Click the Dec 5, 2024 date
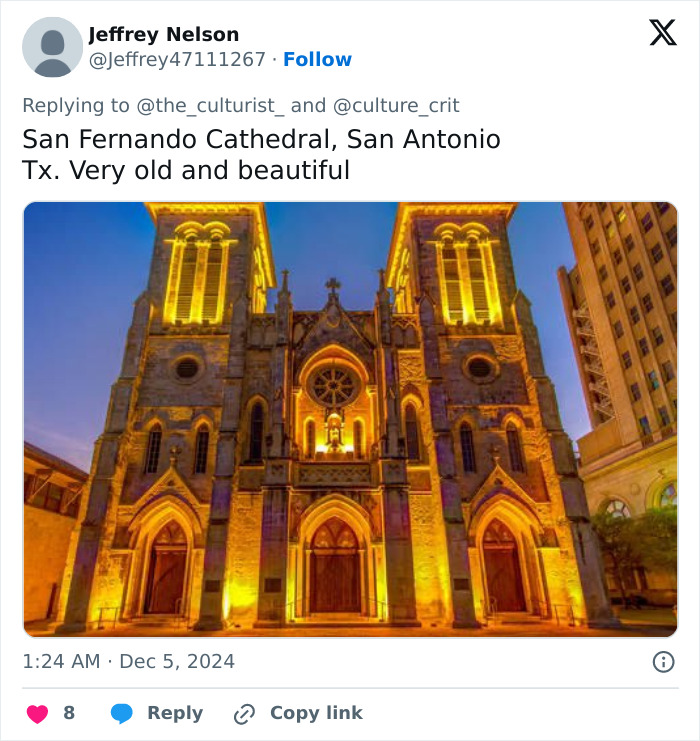The height and width of the screenshot is (741, 700). point(178,661)
